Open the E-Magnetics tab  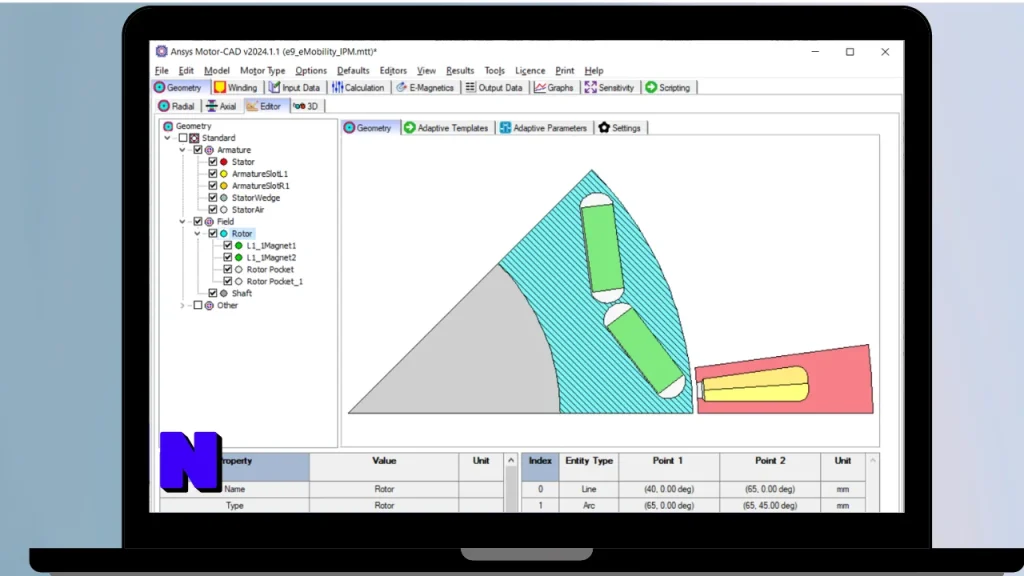pos(424,88)
